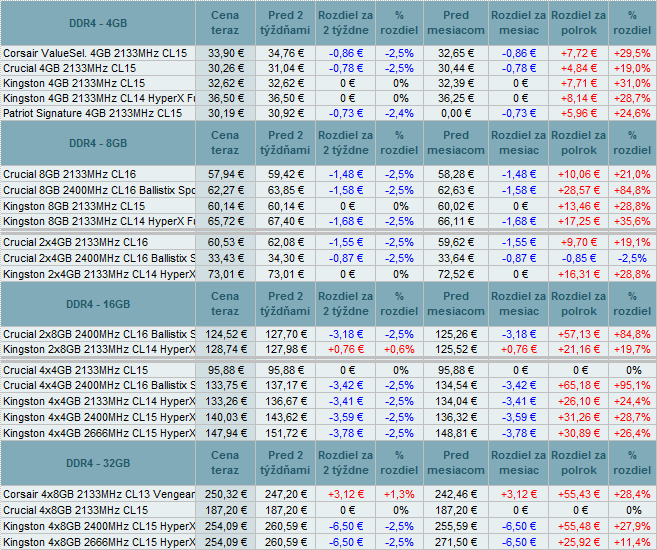Click the +29,5% half-year percent cell
Image resolution: width=657 pixels, height=550 pixels.
tap(632, 53)
